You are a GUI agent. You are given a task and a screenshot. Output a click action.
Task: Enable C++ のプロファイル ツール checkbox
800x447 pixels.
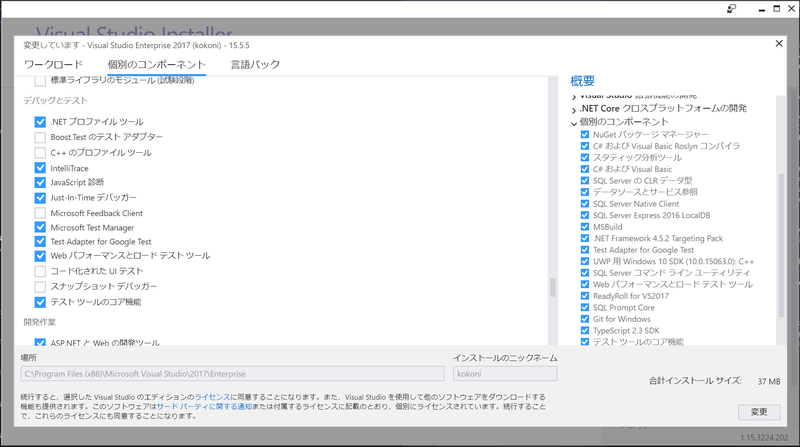coord(40,153)
